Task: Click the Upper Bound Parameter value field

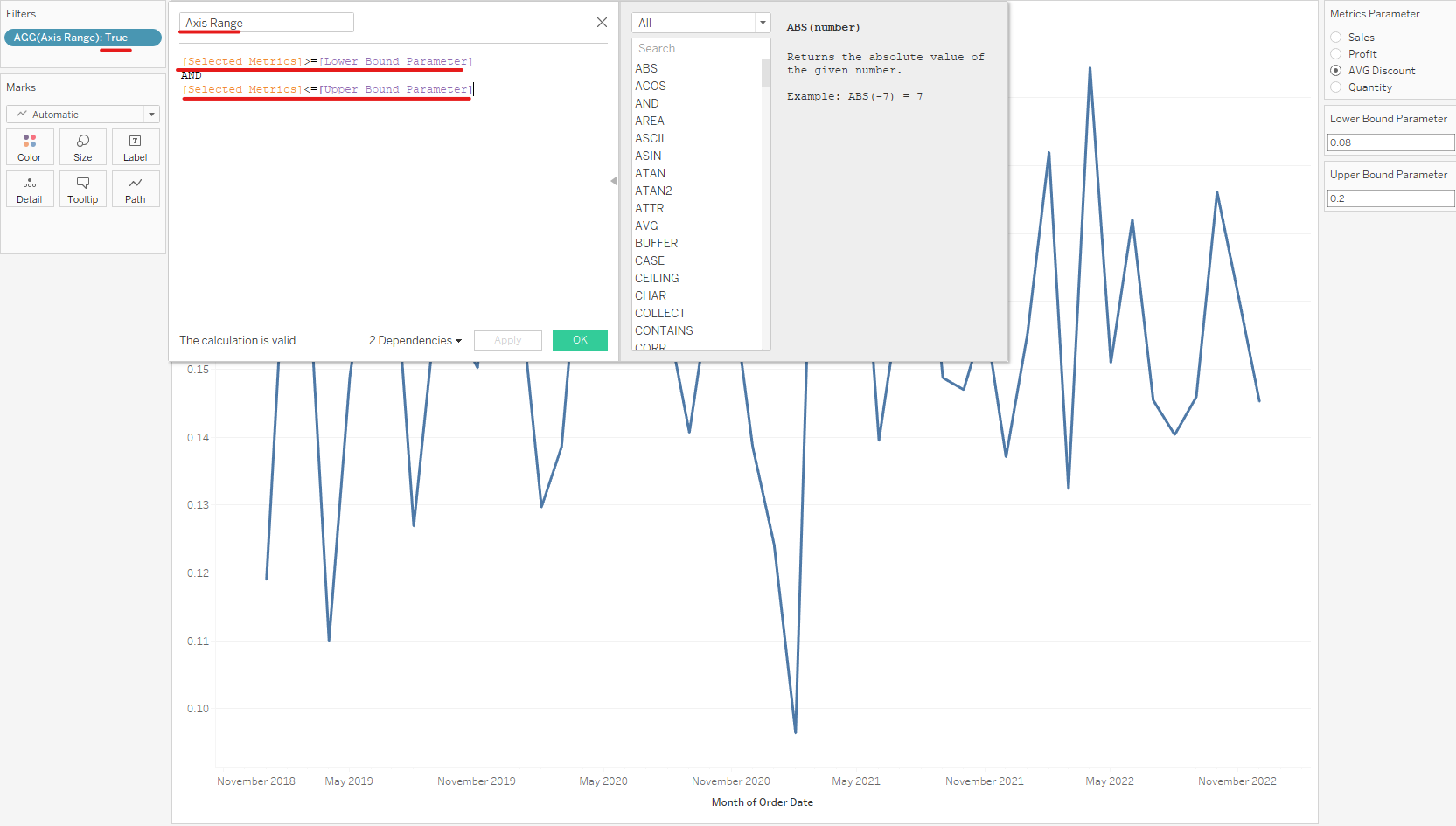Action: click(1390, 198)
